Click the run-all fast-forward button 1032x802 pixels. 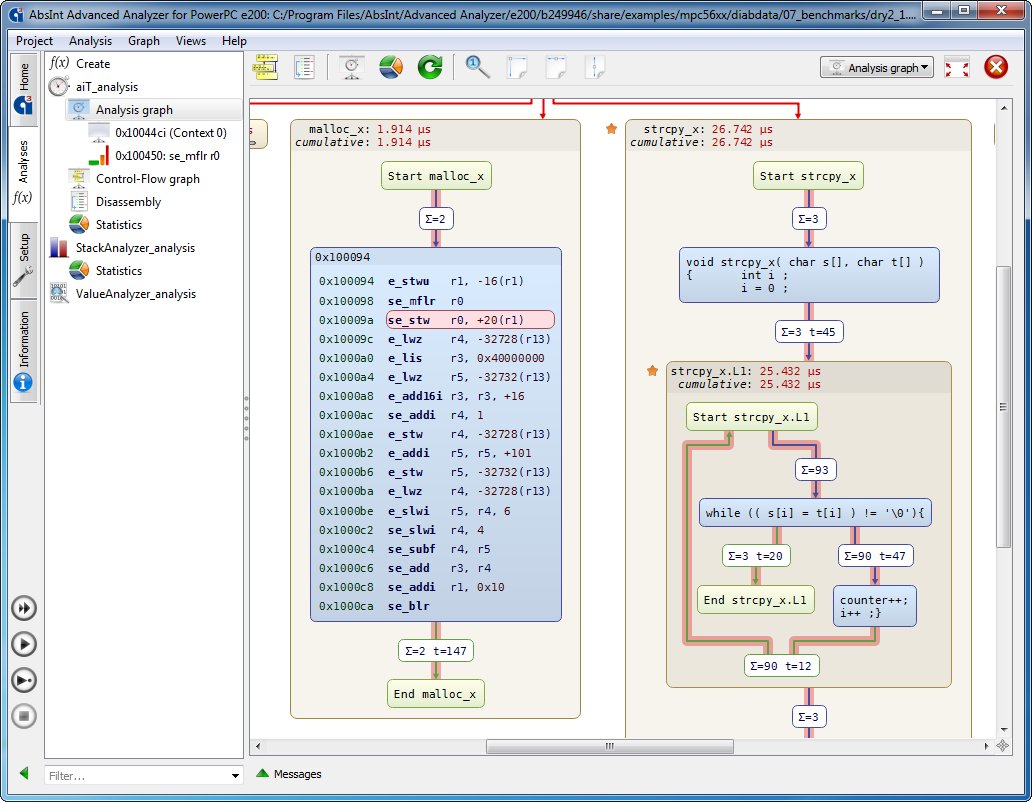point(24,608)
